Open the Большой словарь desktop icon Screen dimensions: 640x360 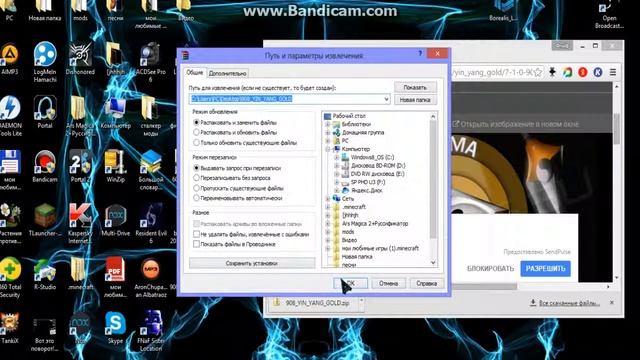point(151,170)
